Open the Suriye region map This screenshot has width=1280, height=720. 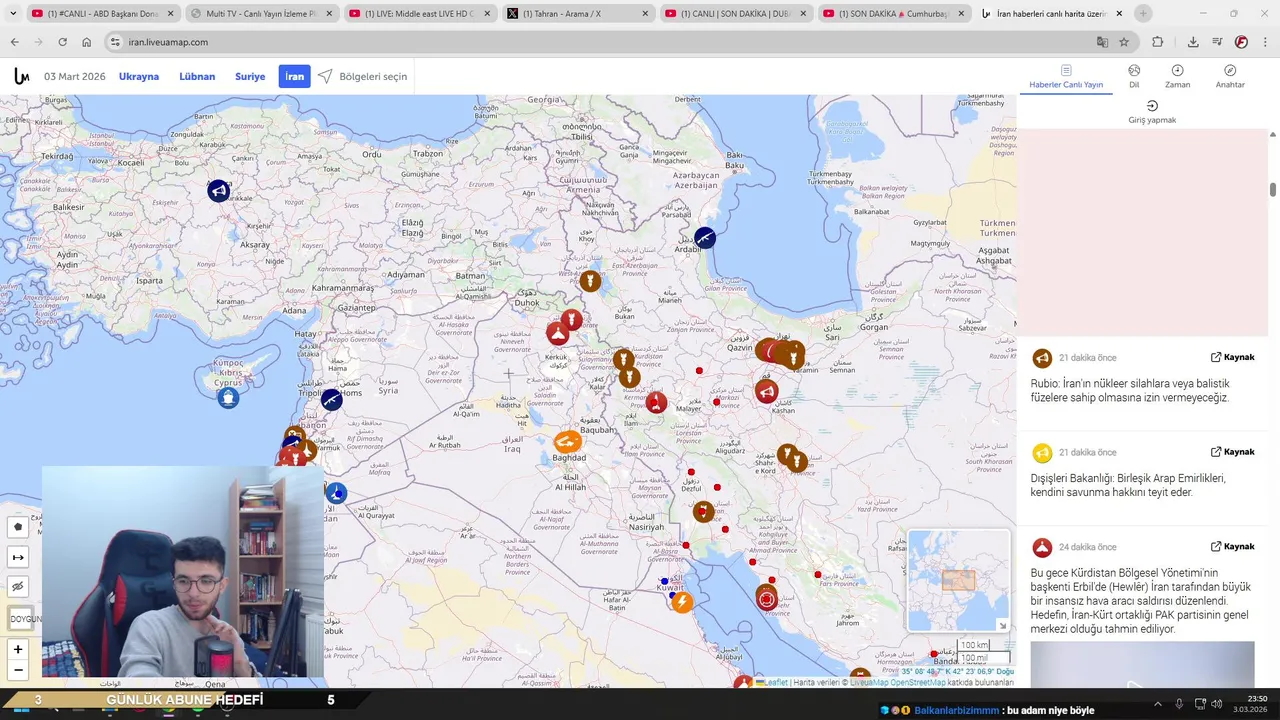coord(250,76)
